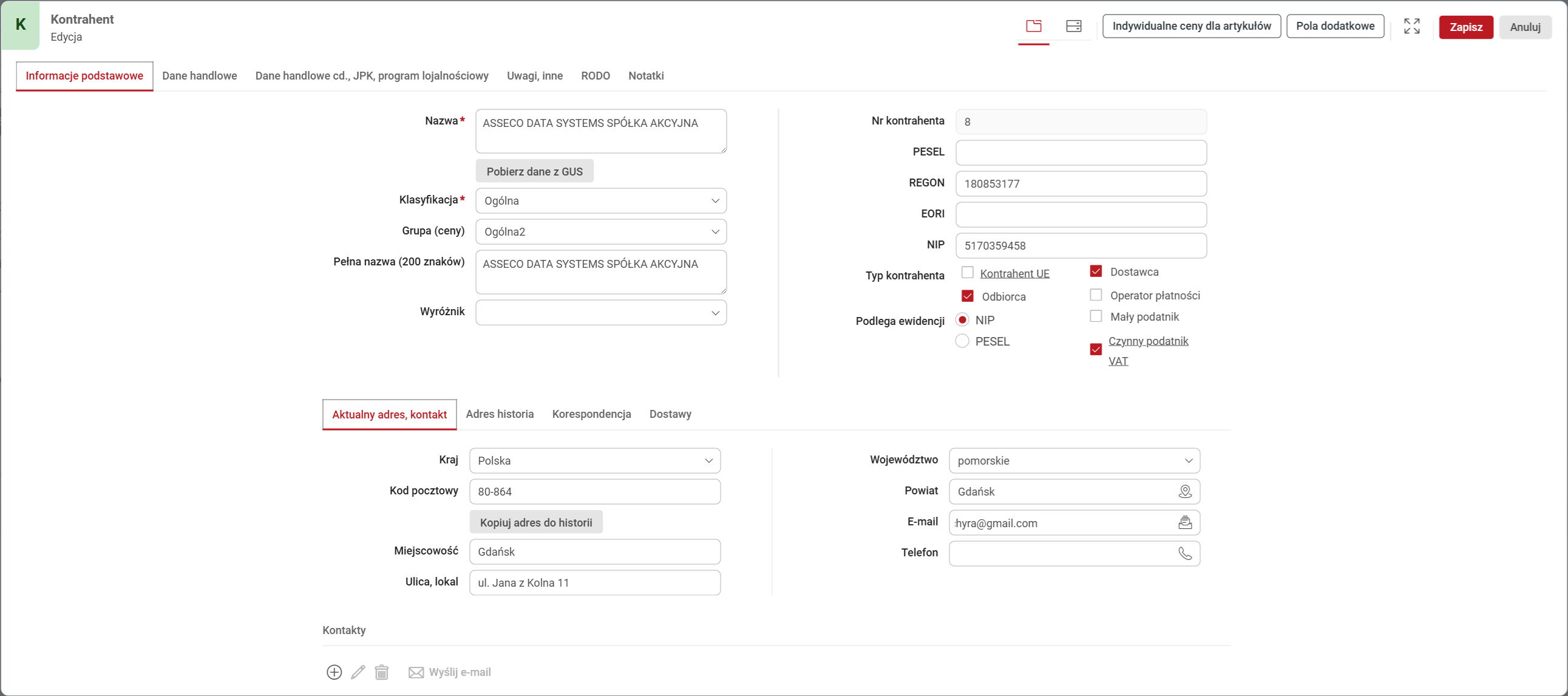Click the tab layout view icon
The image size is (1568, 696).
coord(1033,26)
